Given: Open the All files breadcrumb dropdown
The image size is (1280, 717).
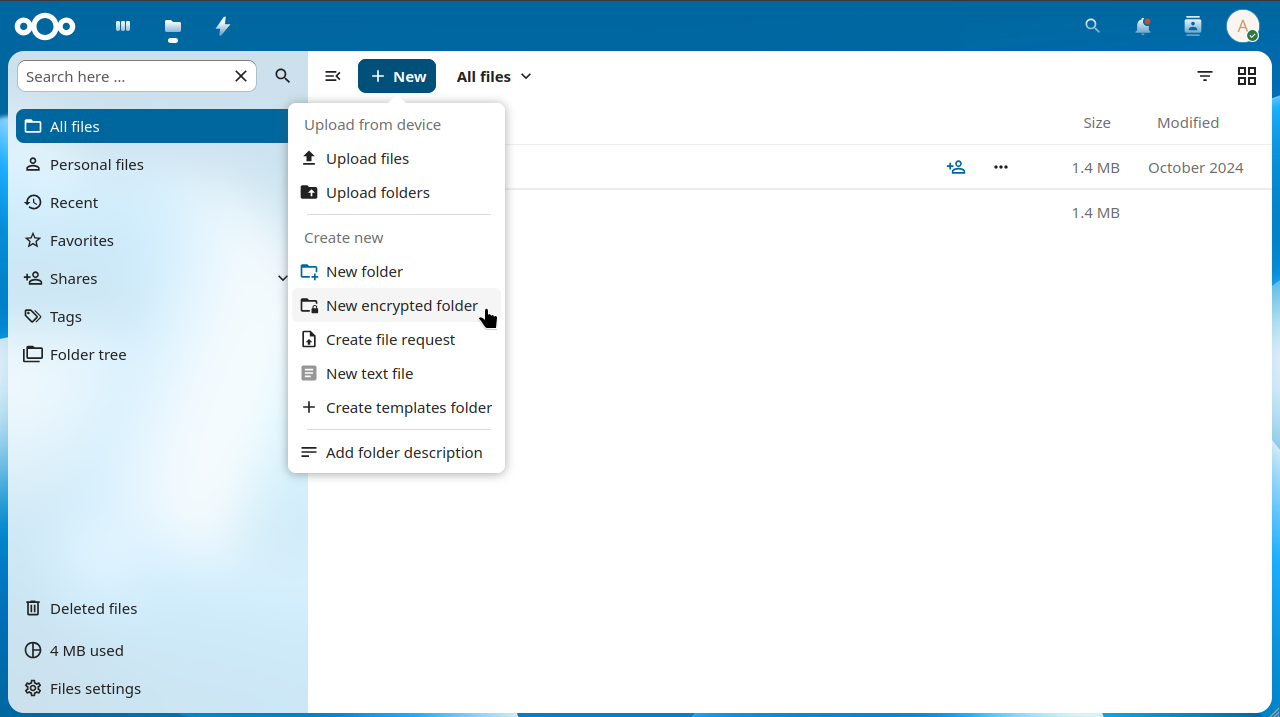Looking at the screenshot, I should coord(526,76).
